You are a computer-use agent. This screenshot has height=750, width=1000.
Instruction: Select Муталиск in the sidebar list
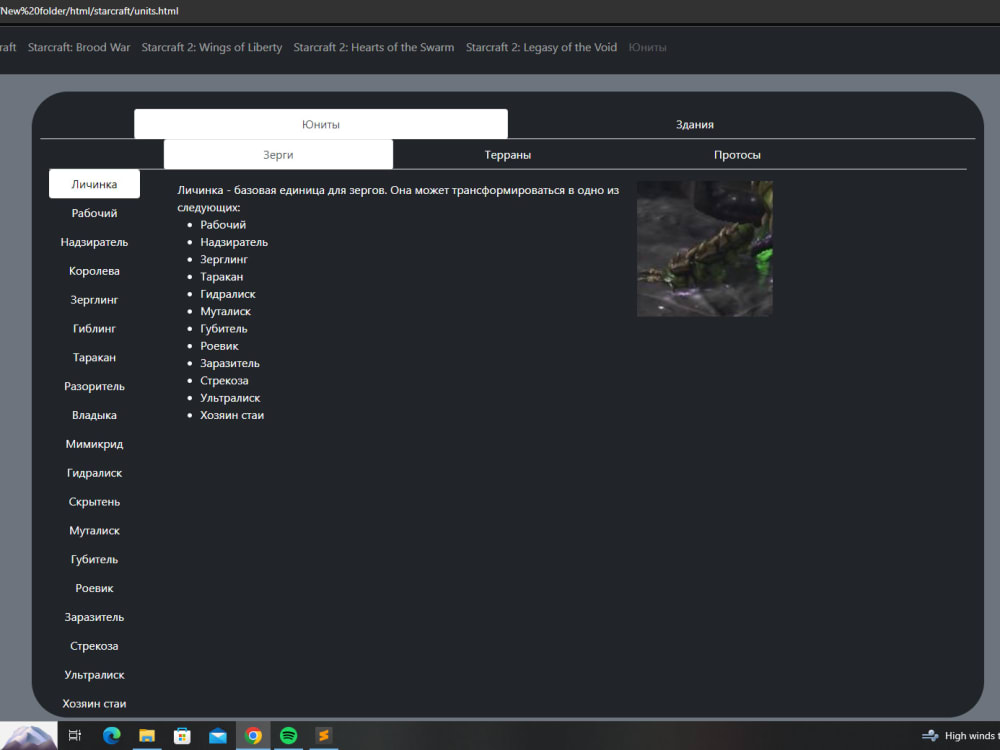click(x=94, y=530)
